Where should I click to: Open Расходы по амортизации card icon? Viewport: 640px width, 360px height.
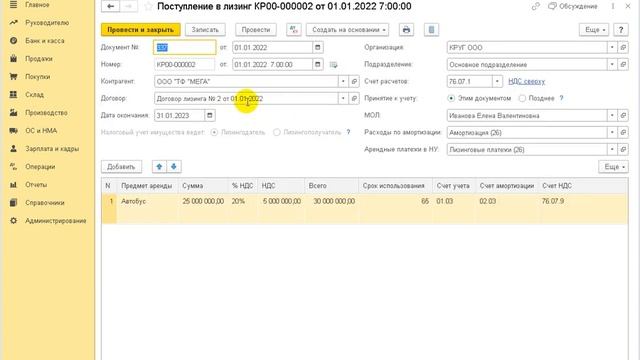point(623,133)
